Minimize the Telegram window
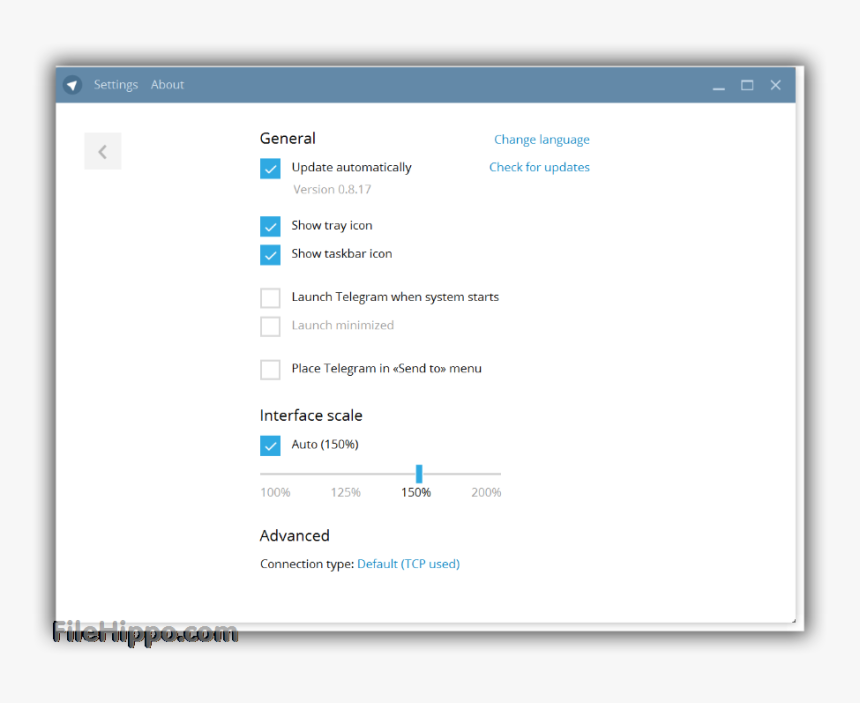 (x=718, y=86)
